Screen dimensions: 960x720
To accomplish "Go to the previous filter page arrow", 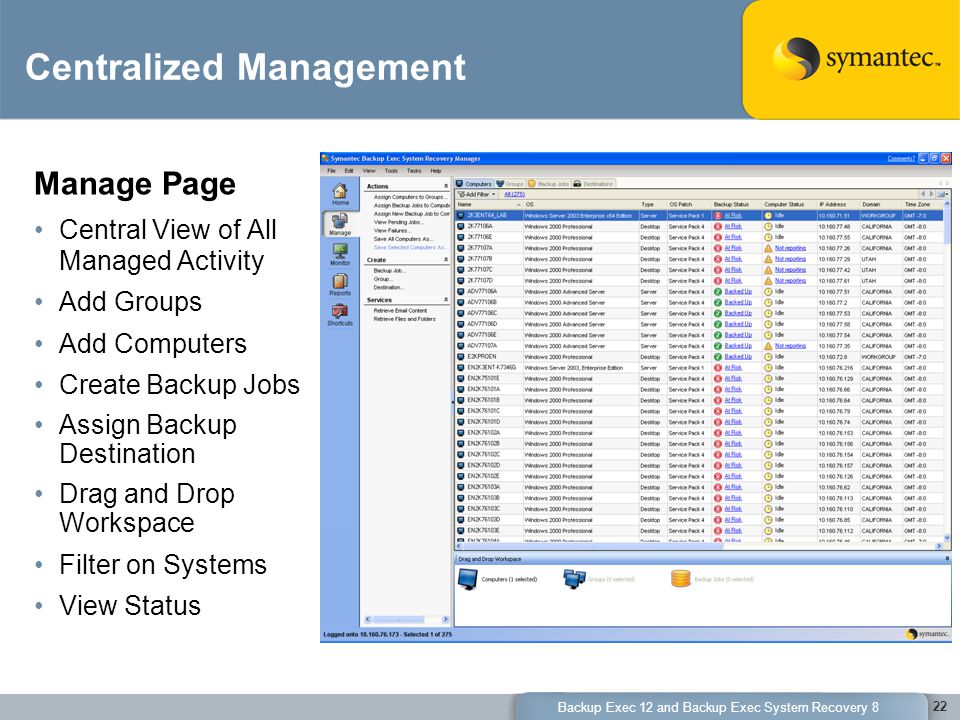I will pyautogui.click(x=923, y=194).
